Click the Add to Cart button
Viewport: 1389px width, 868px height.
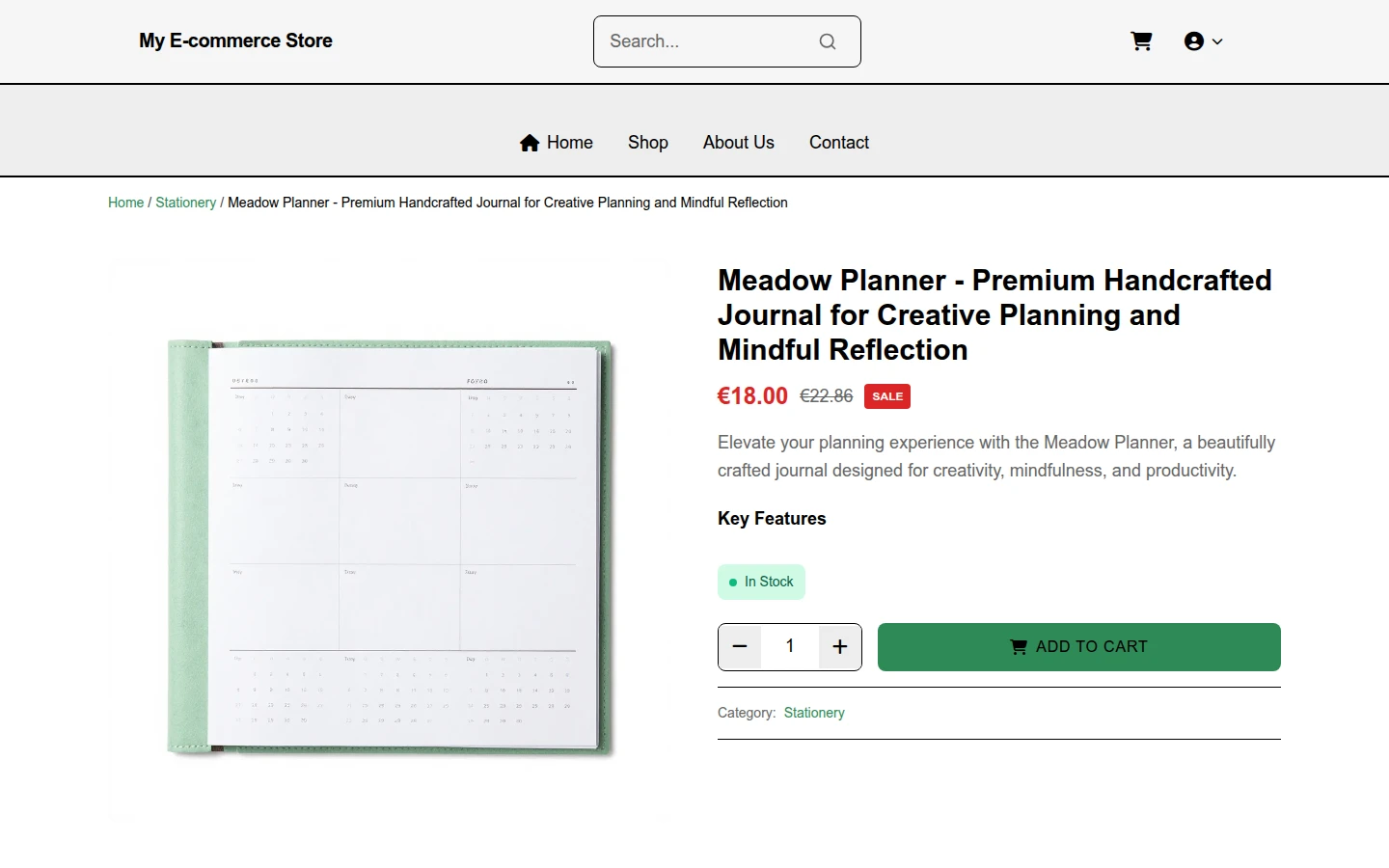click(x=1079, y=647)
